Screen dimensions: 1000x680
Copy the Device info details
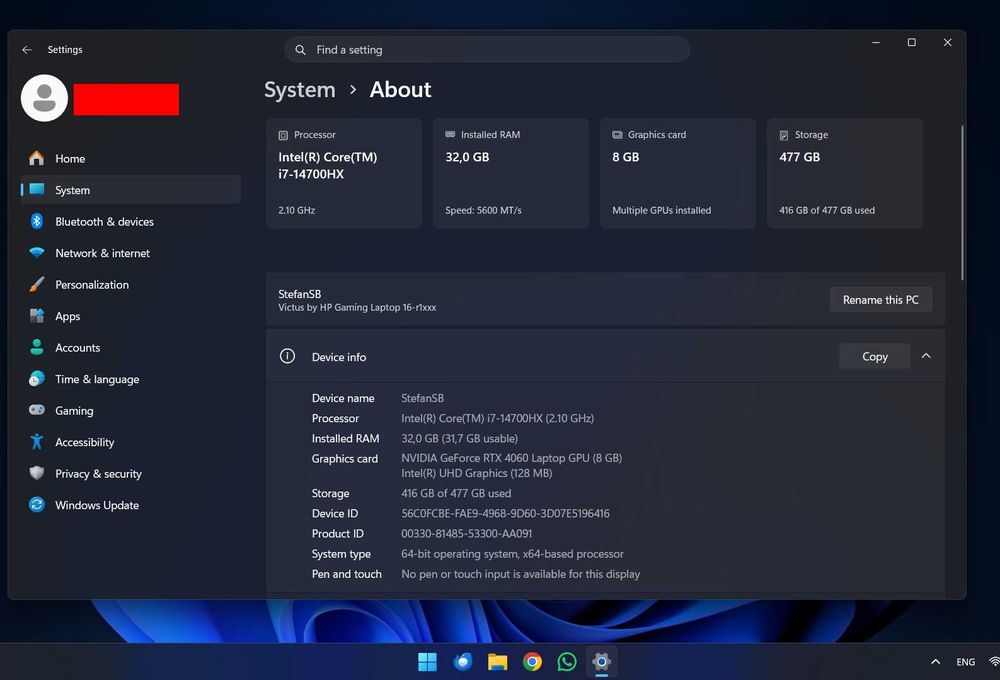tap(874, 357)
